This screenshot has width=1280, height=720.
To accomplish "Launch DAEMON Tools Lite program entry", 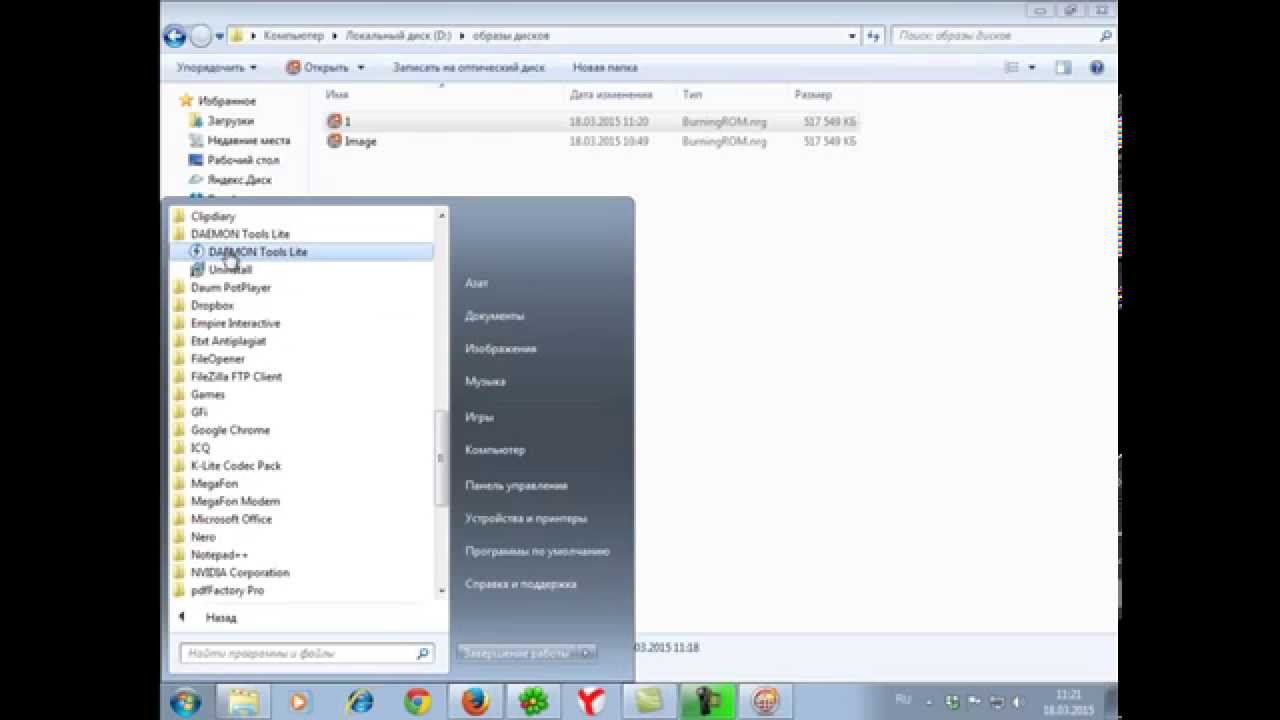I will (x=302, y=252).
